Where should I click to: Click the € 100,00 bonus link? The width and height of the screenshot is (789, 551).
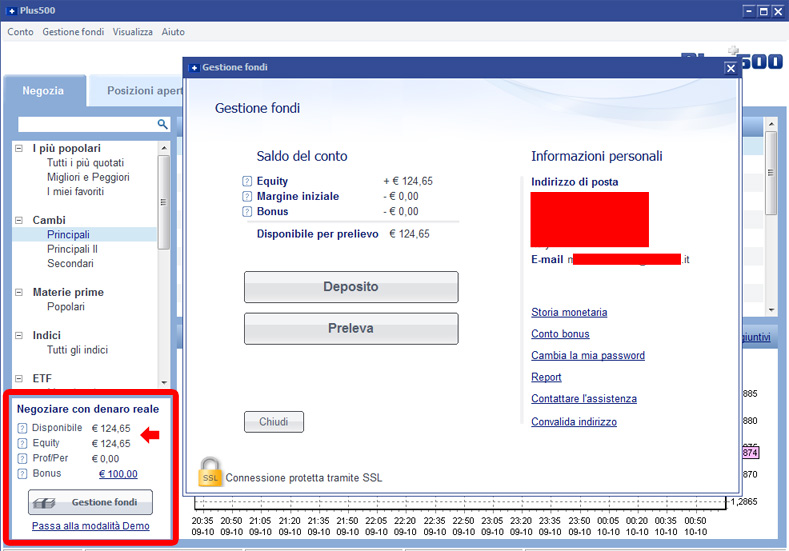pyautogui.click(x=118, y=474)
